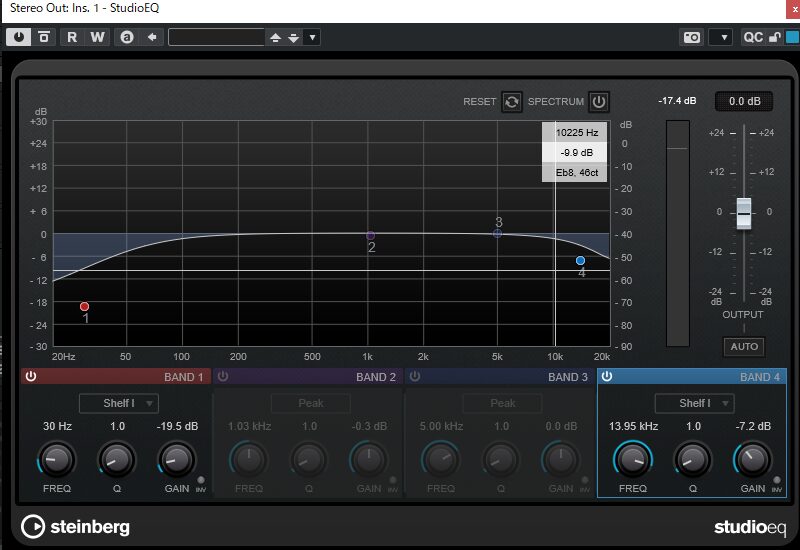Screen dimensions: 800x550
Task: Click the output gain fader handle
Action: pos(744,213)
